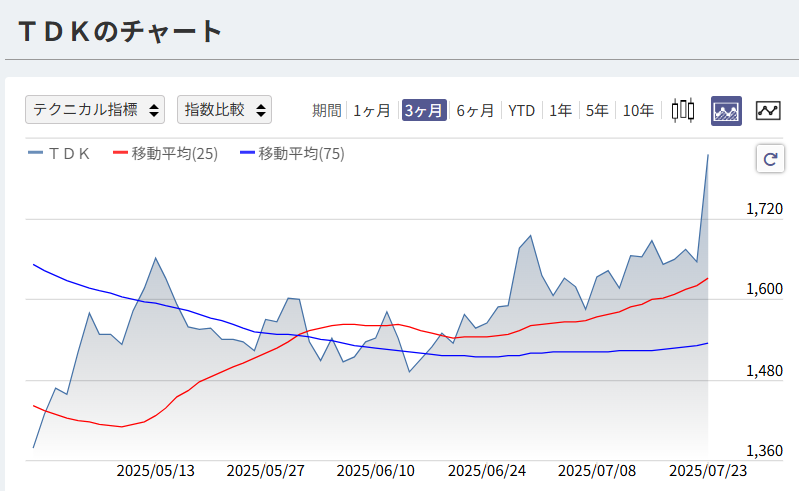Screen dimensions: 799x491
Task: Select the 10年 period
Action: pos(638,111)
